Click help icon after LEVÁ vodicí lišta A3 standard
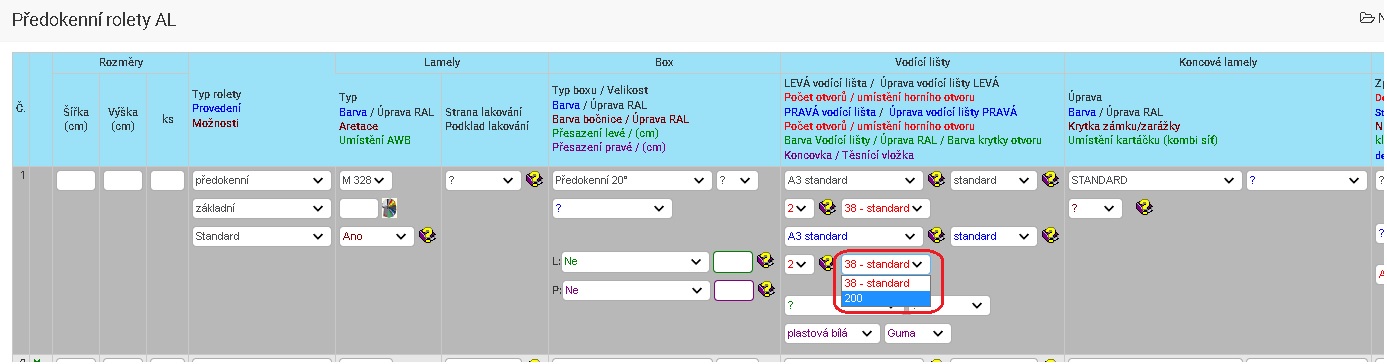Screen dimensions: 1387x364 [936, 181]
